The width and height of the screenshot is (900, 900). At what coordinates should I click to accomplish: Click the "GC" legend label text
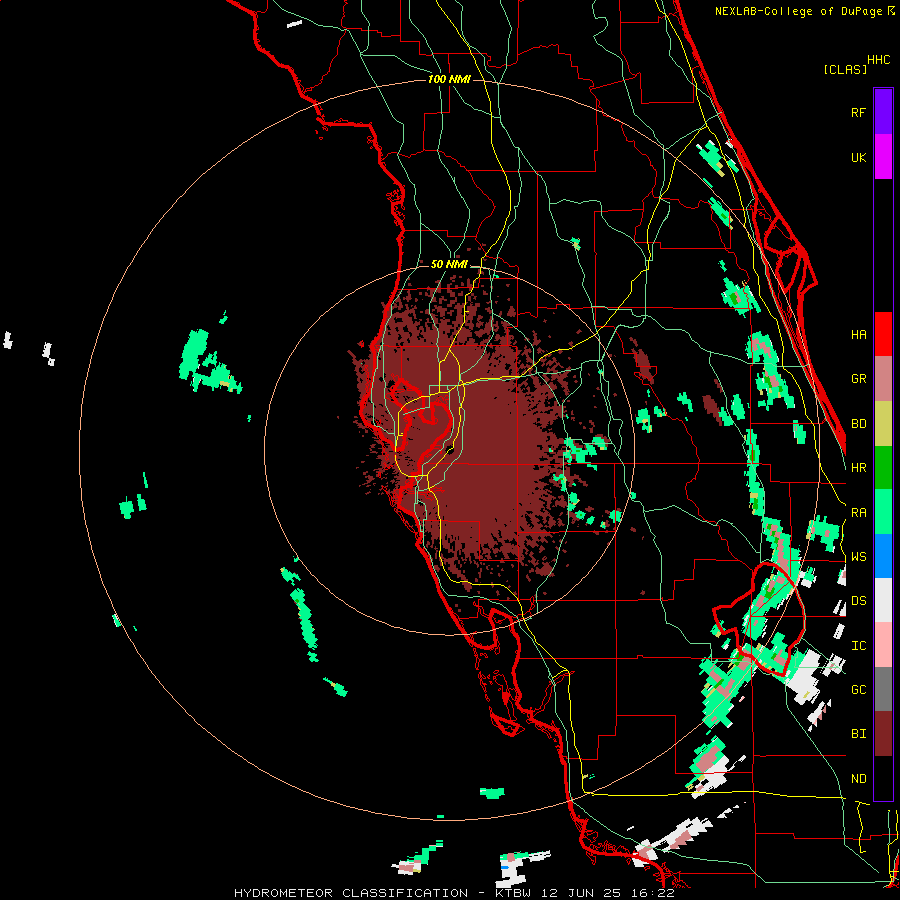[858, 690]
